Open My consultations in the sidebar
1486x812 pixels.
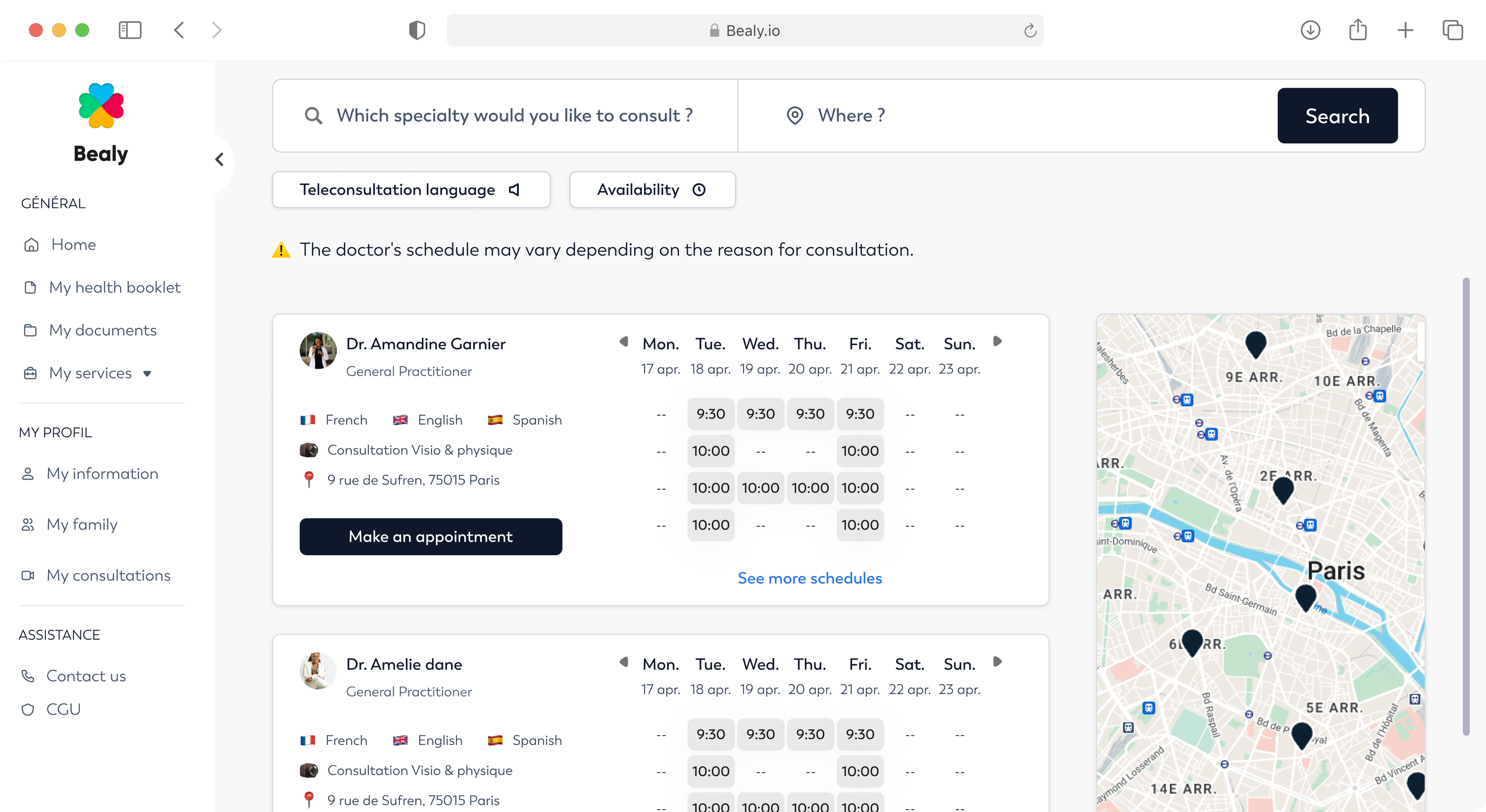pos(108,575)
